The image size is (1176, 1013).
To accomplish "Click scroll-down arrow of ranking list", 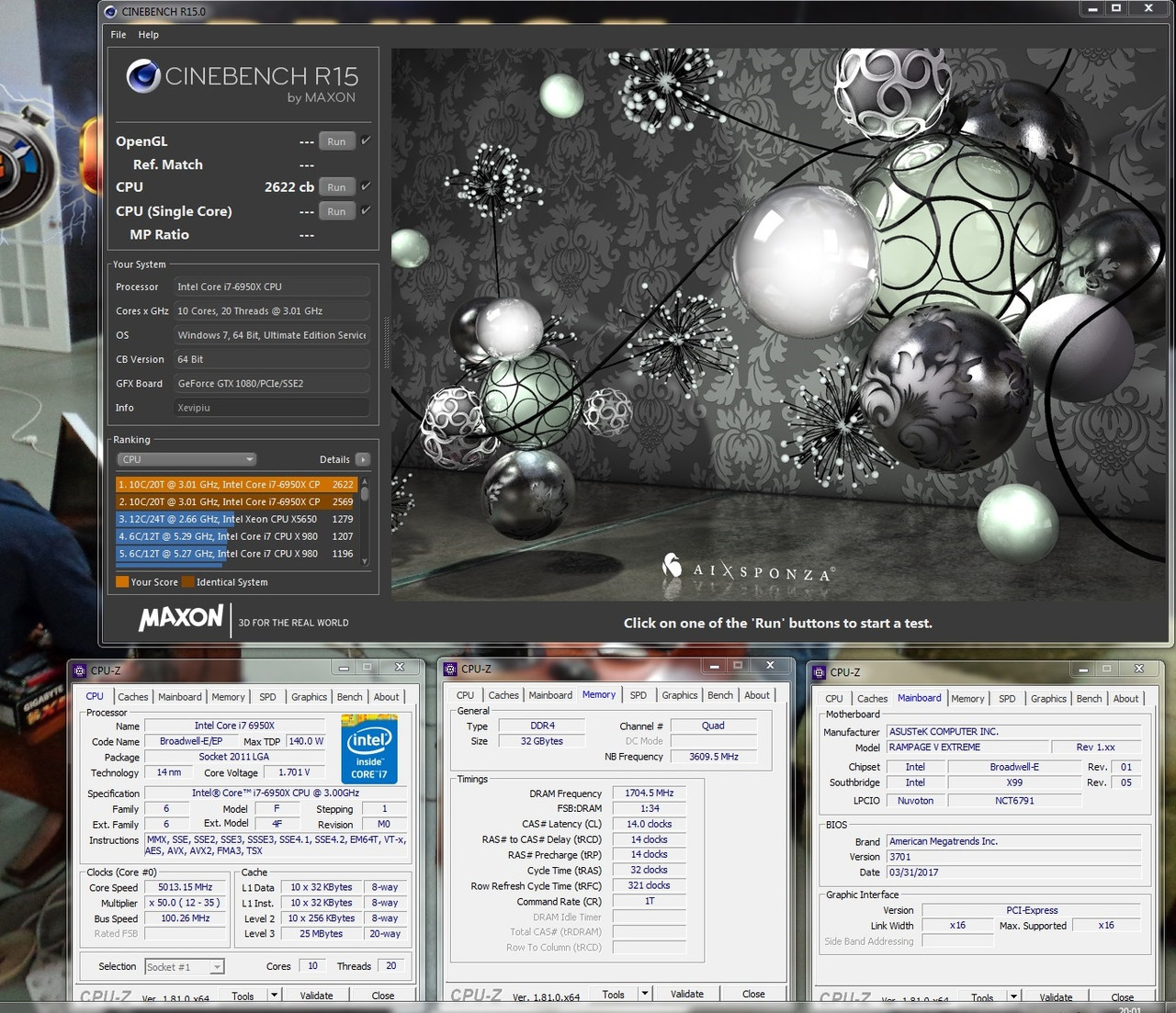I will (365, 561).
